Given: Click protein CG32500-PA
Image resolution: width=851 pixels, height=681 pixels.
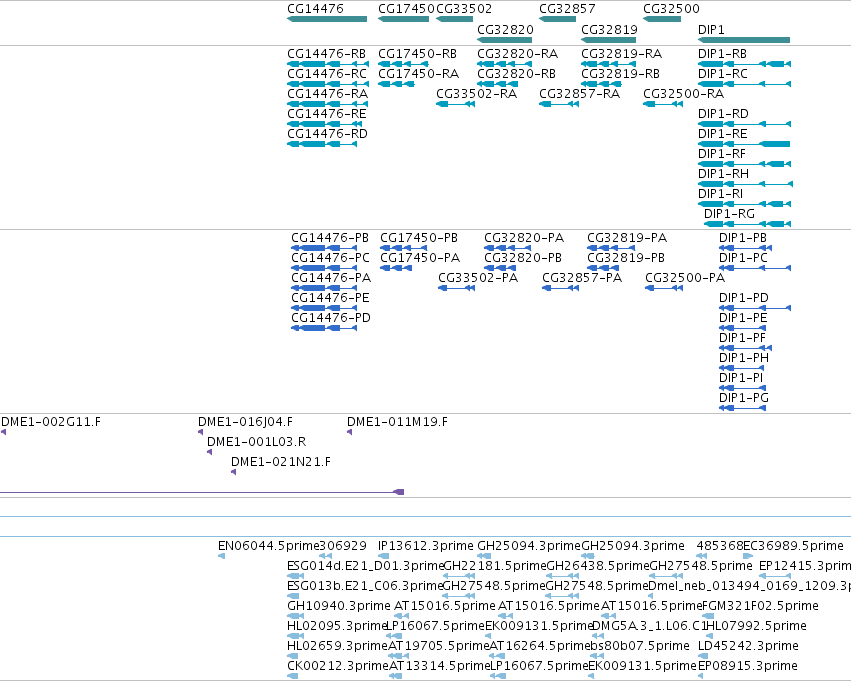Looking at the screenshot, I should pos(685,278).
